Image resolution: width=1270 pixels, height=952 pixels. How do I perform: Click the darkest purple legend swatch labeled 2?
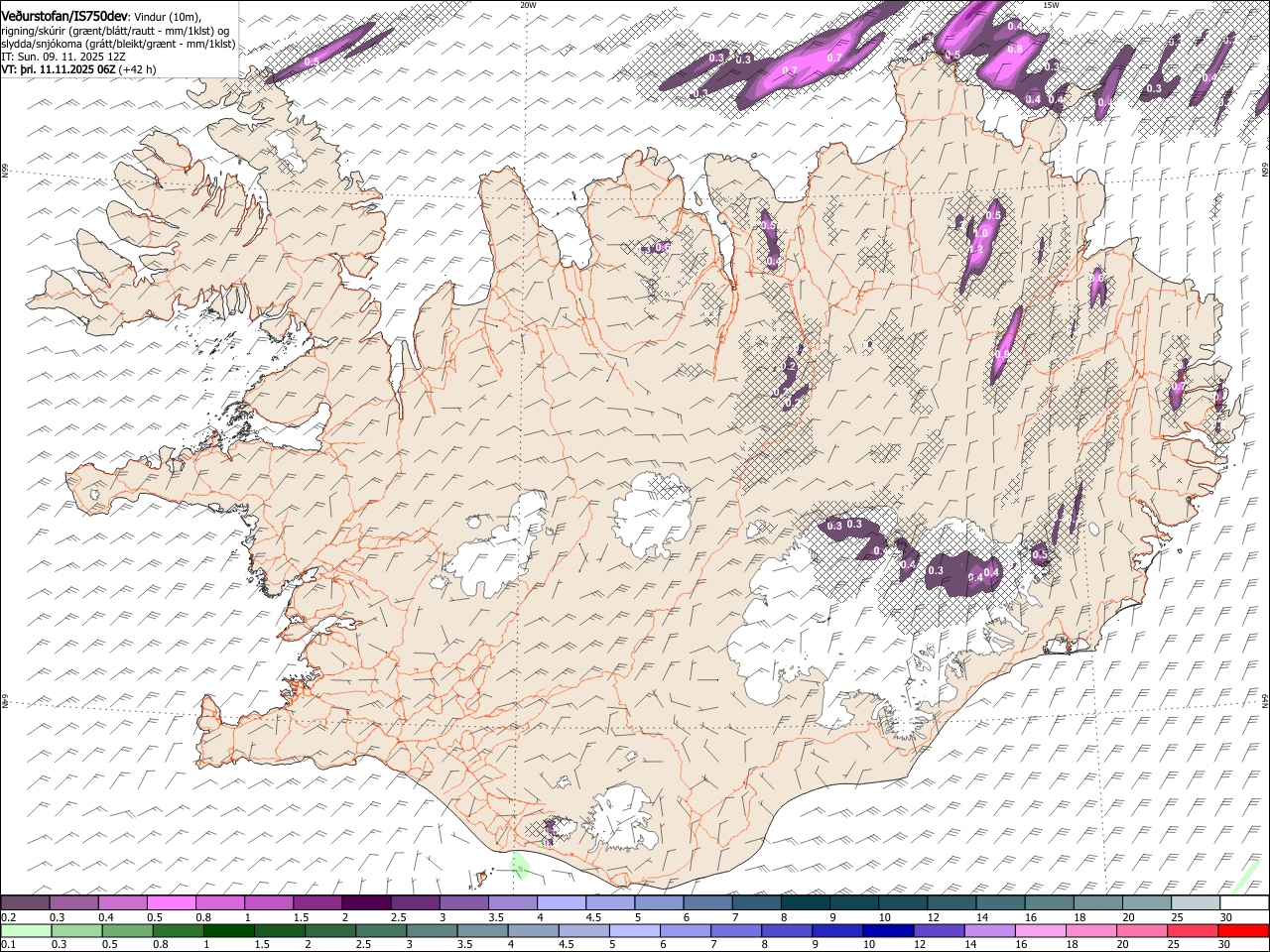pyautogui.click(x=365, y=903)
